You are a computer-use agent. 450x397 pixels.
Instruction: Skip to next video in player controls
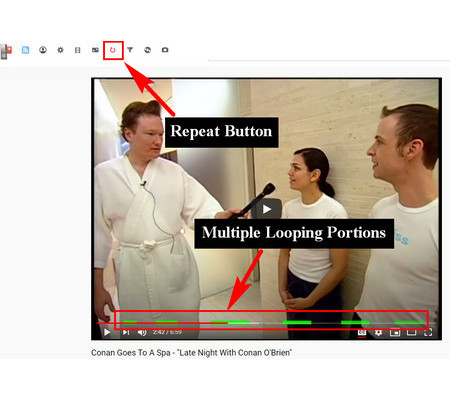point(126,332)
